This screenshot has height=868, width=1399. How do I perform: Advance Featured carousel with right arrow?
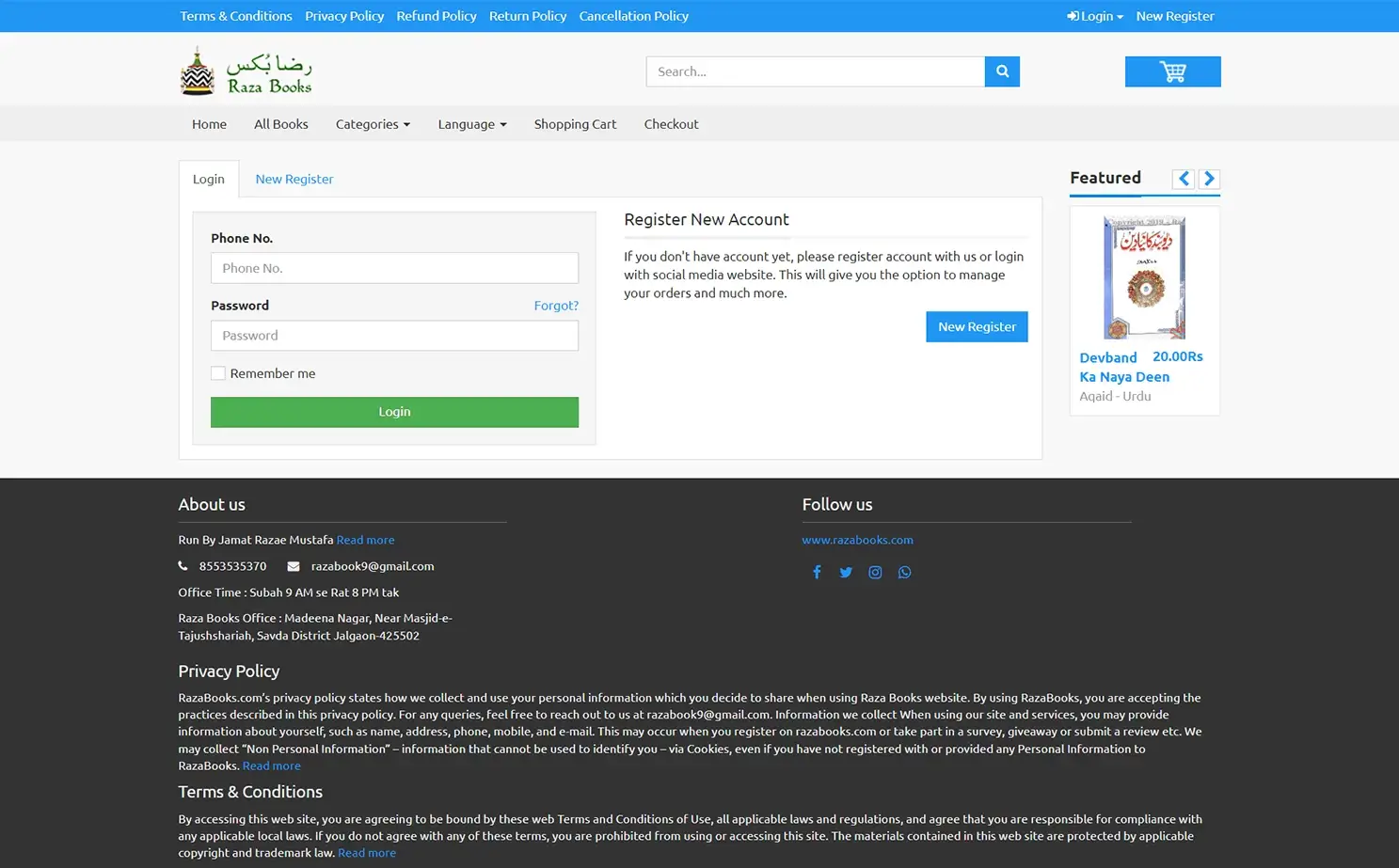tap(1208, 179)
